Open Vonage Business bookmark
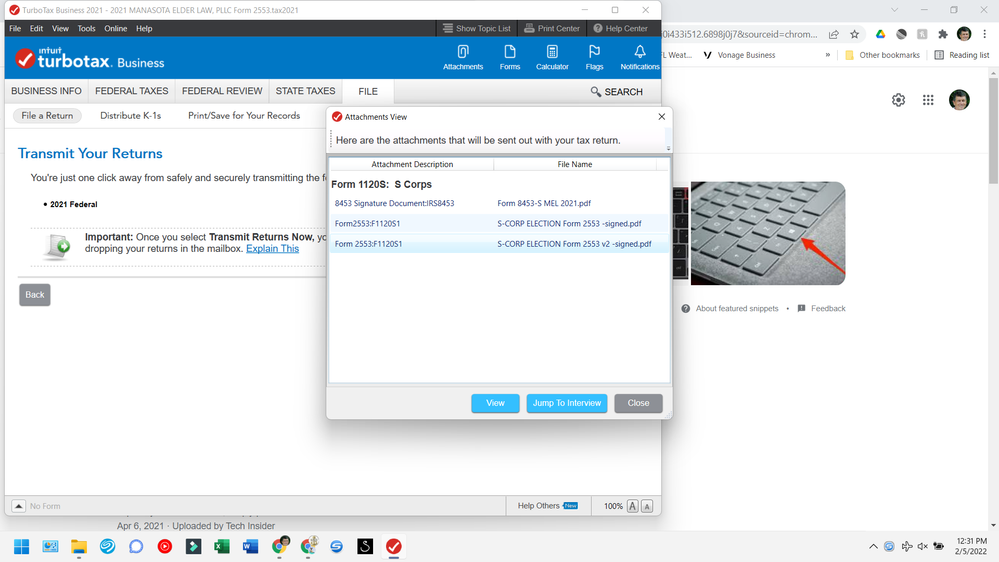999x562 pixels. point(739,55)
